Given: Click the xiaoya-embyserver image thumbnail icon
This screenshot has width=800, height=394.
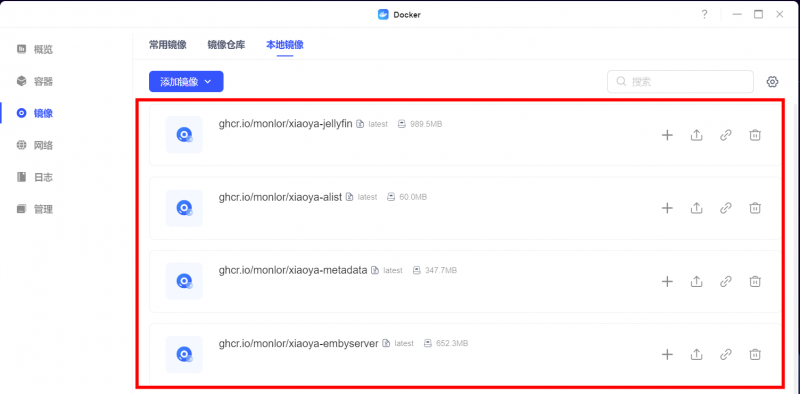Looking at the screenshot, I should click(184, 354).
